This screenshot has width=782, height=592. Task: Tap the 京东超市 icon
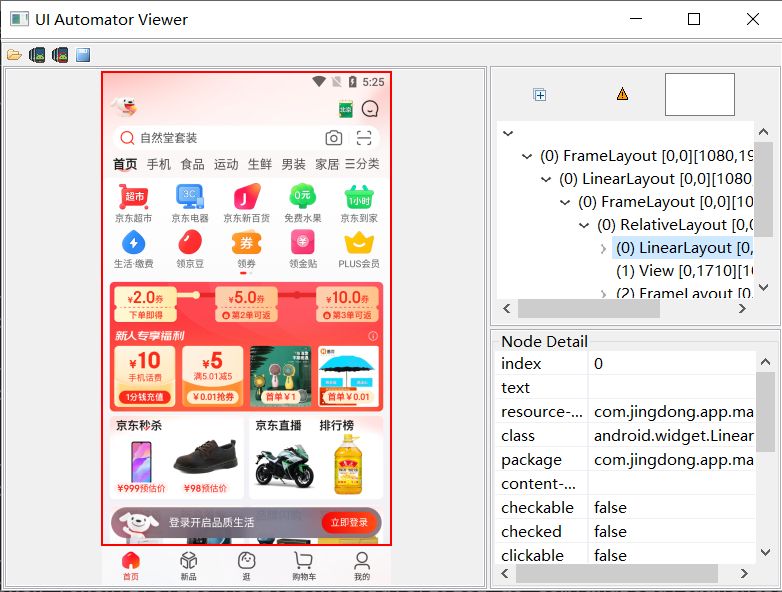tap(134, 203)
